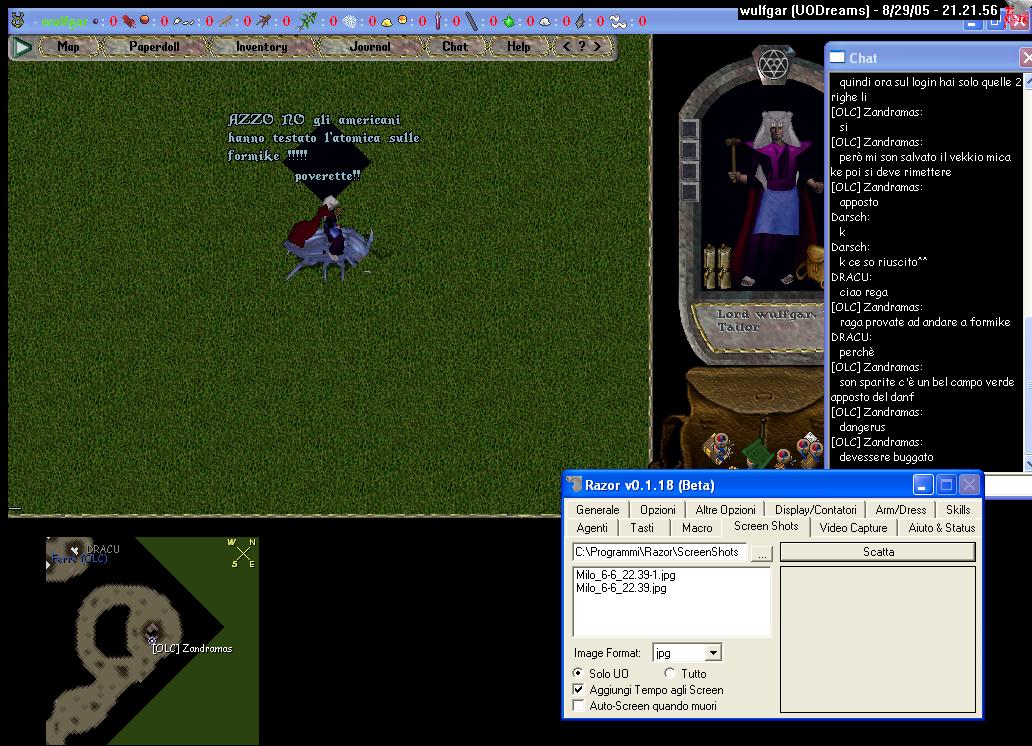Click the hammer held by the paperdoll character
Viewport: 1032px width, 746px height.
[x=734, y=158]
